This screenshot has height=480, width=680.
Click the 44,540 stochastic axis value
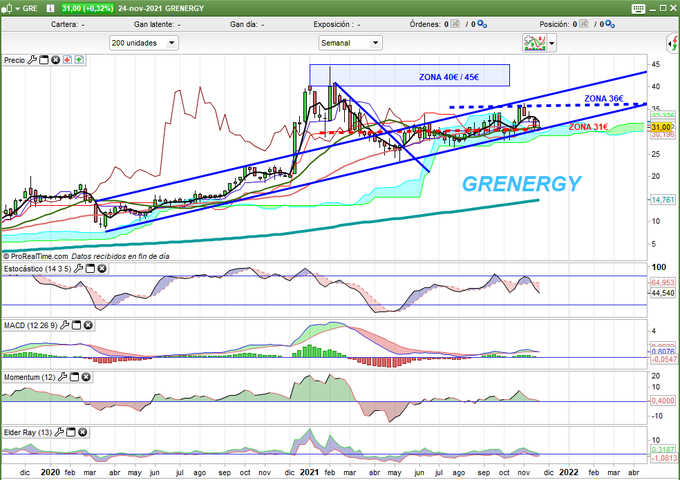662,293
